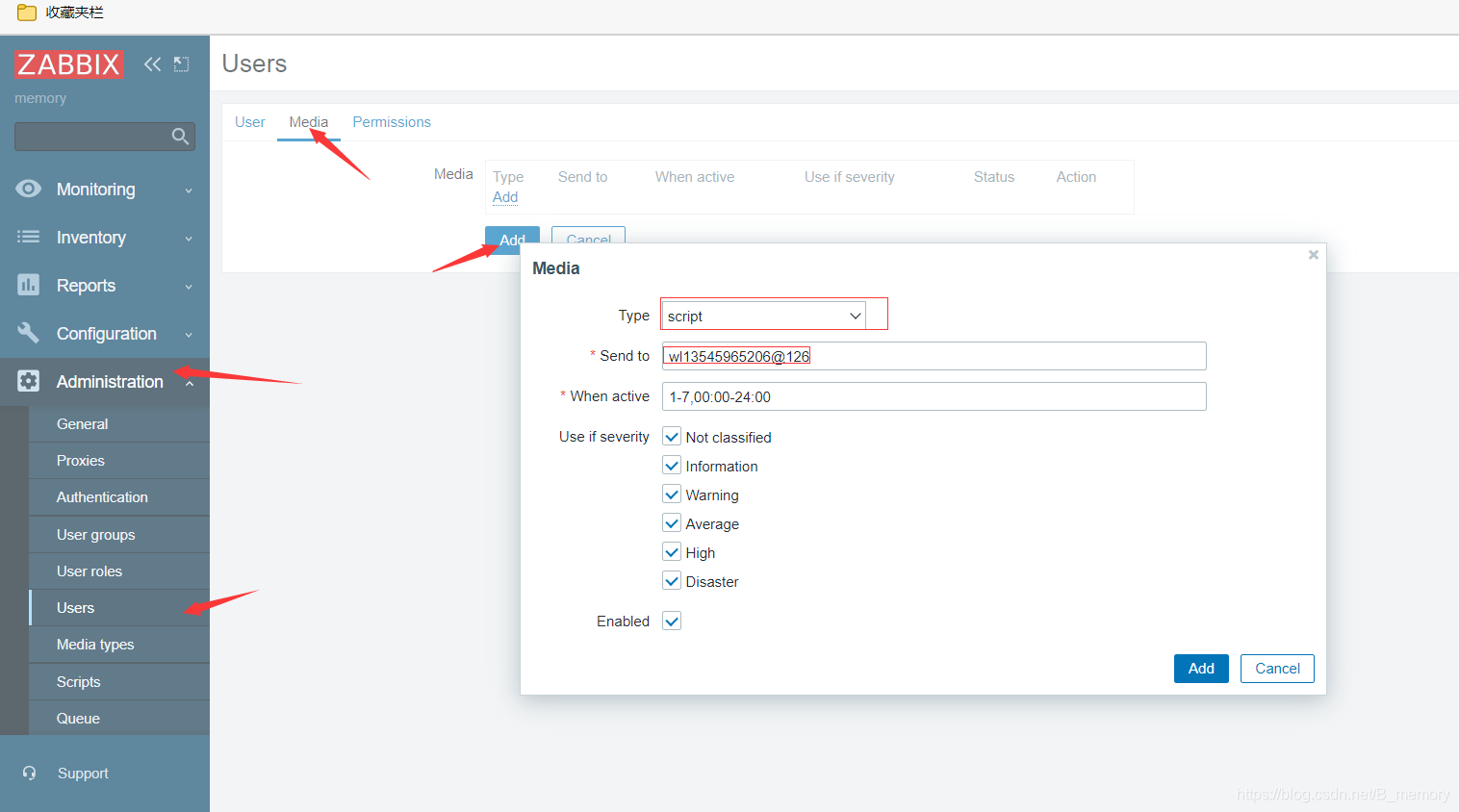Close the Media dialog with the X
This screenshot has width=1459, height=812.
(1313, 255)
